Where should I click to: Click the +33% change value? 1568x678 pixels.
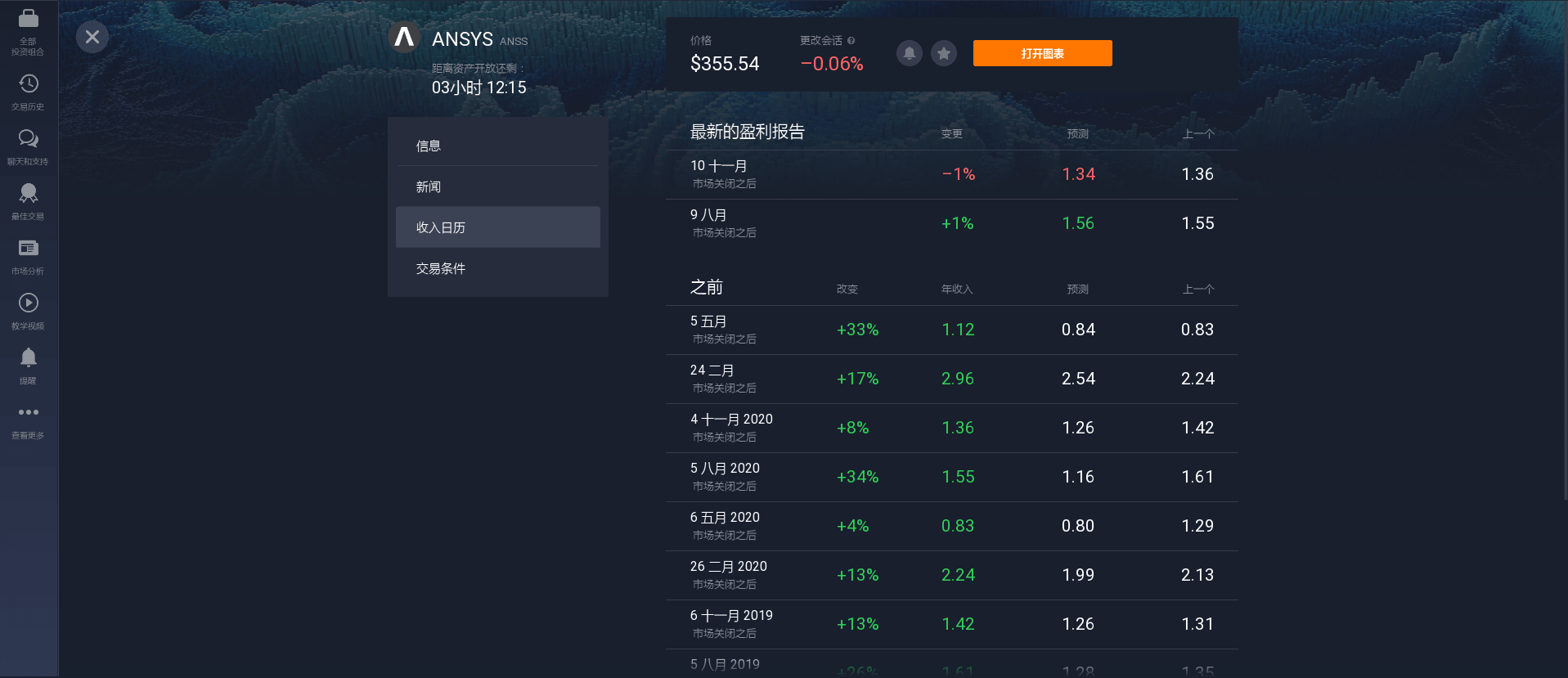click(857, 330)
